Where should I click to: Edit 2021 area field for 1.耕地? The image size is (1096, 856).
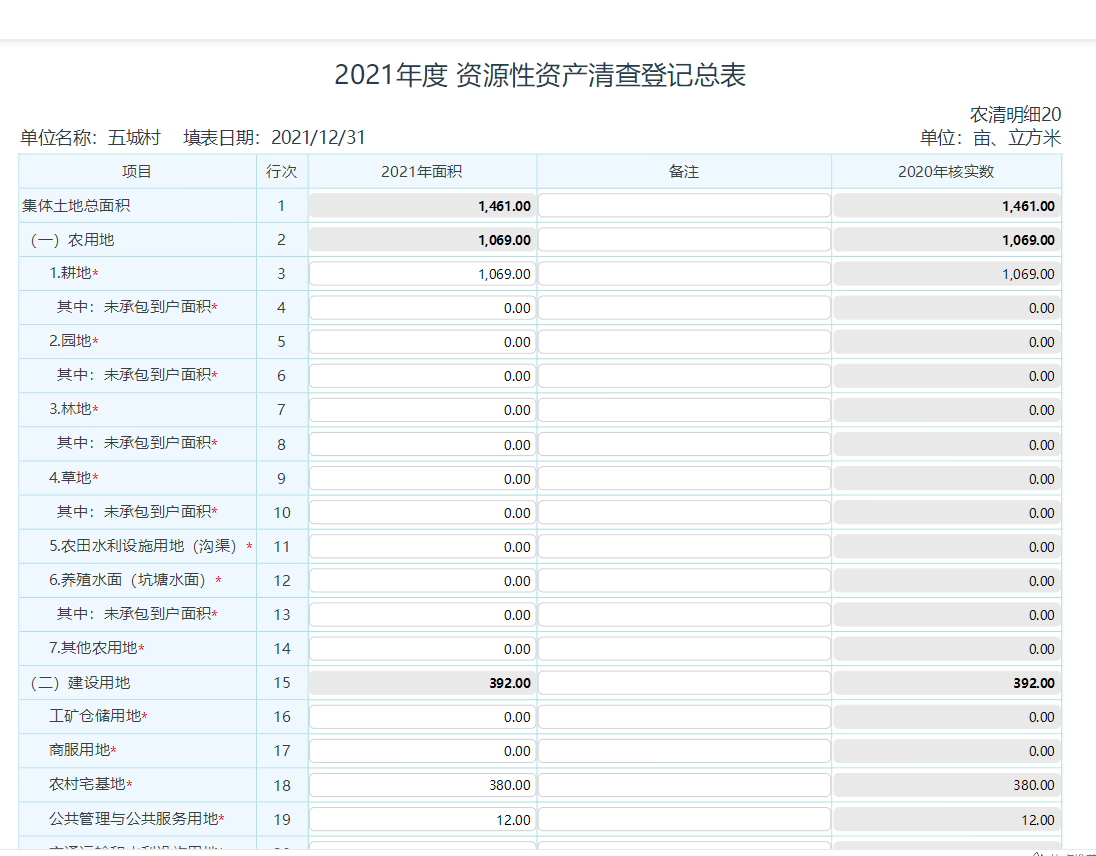[422, 274]
